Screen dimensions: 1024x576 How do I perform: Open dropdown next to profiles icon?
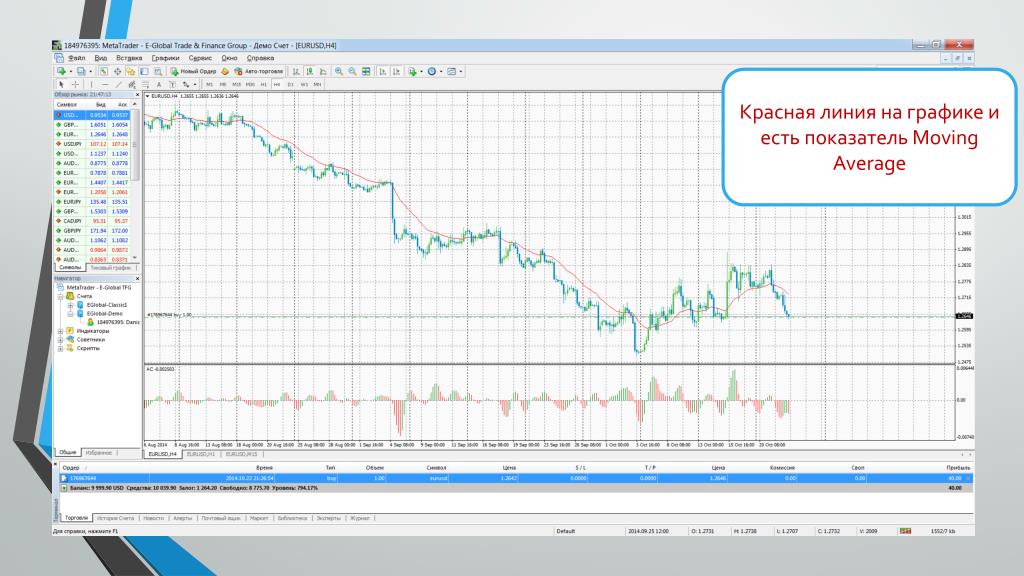click(91, 71)
